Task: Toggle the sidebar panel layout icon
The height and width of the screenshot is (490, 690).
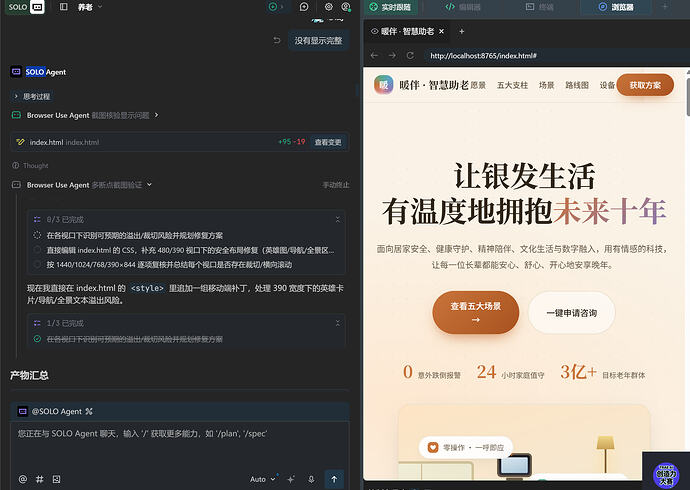Action: coord(64,7)
